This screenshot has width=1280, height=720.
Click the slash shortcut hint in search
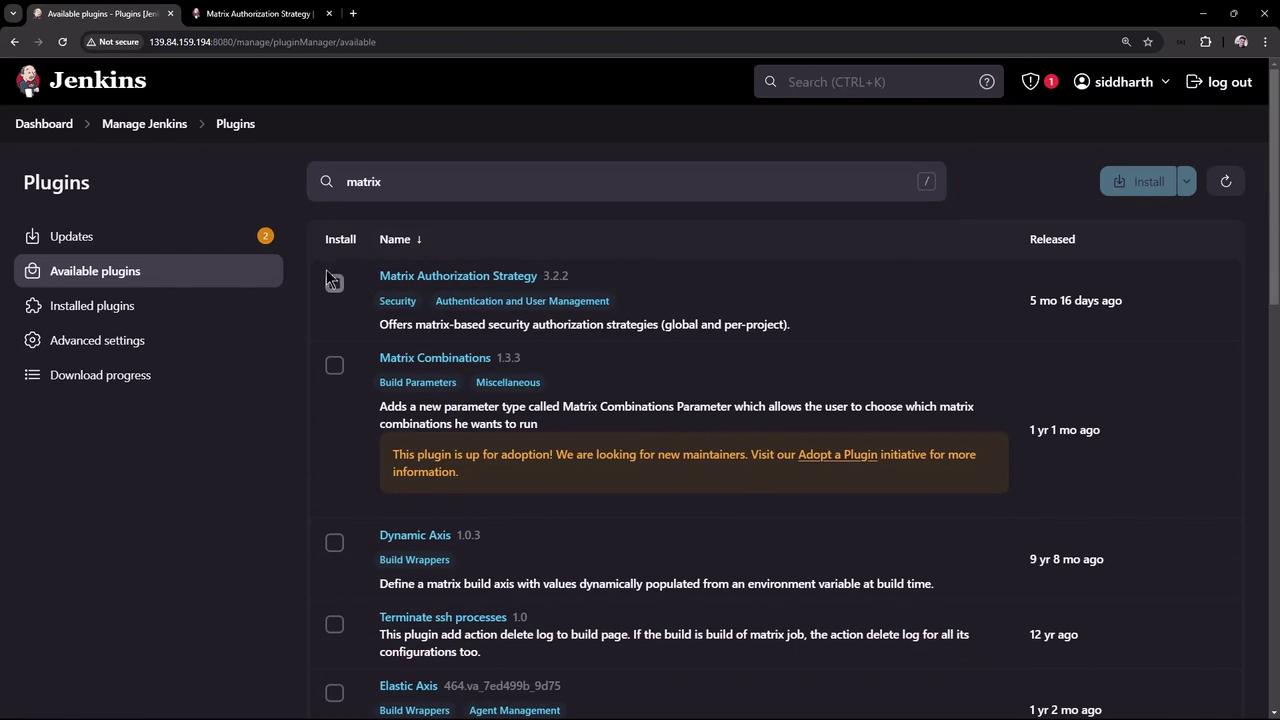(927, 181)
